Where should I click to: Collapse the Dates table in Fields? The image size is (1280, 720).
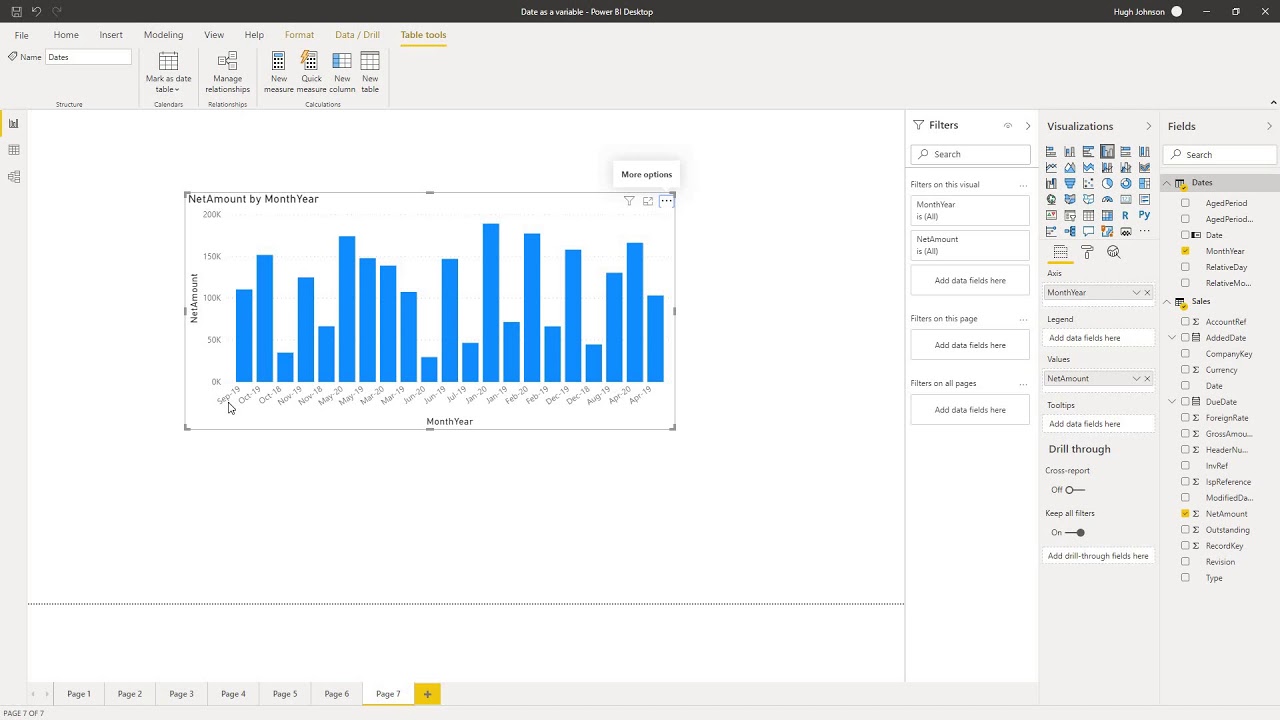click(1167, 182)
